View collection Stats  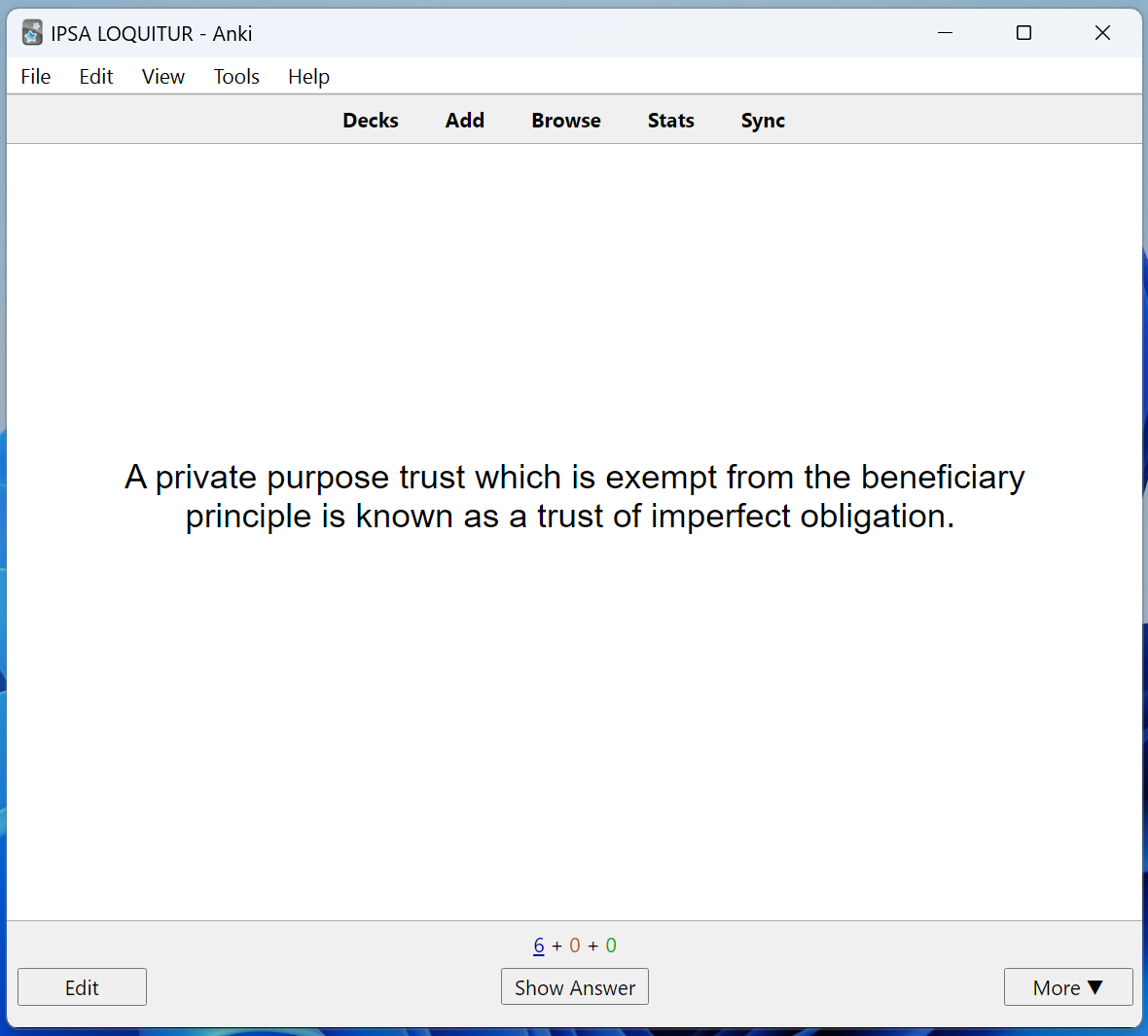click(x=670, y=120)
